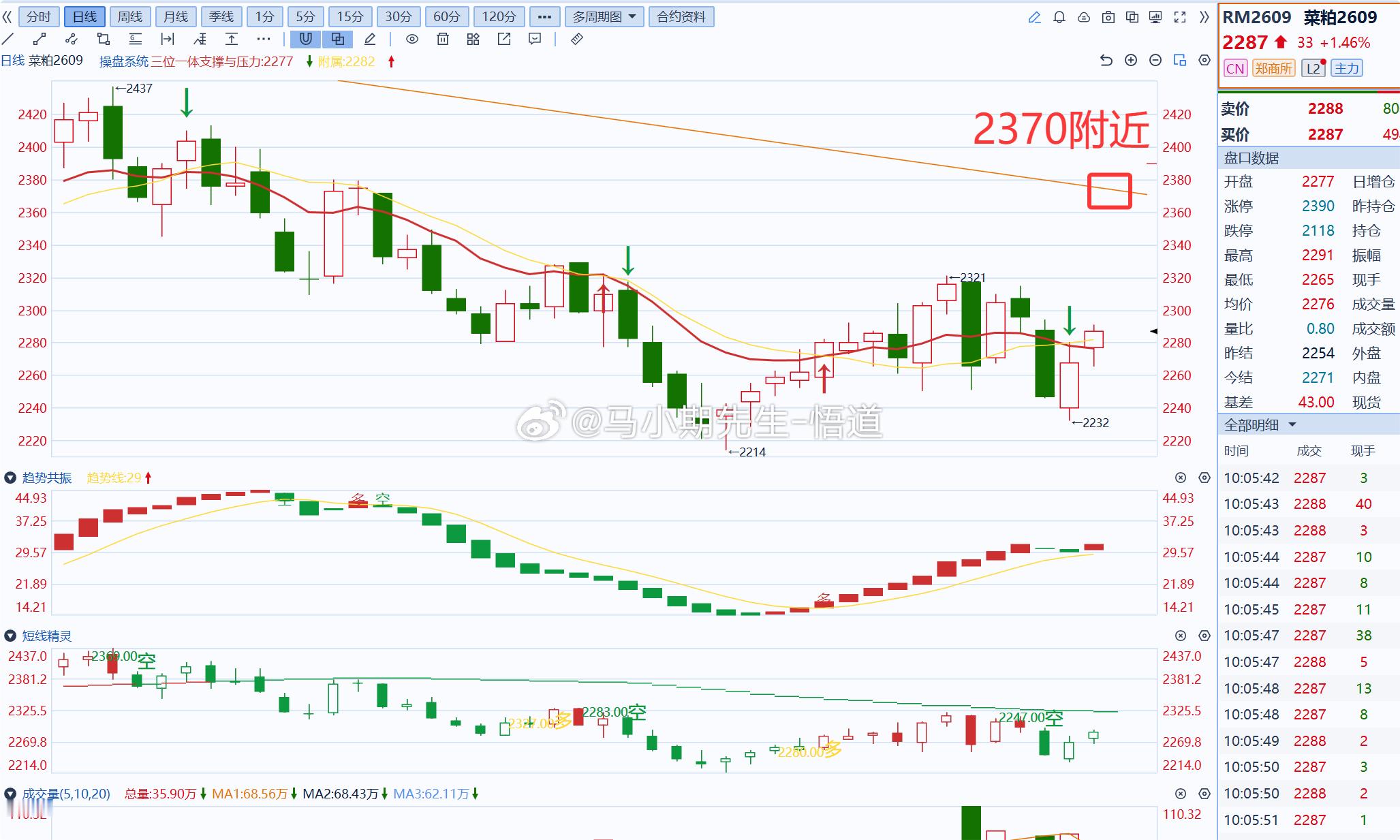Open 趋势共振 panel settings
The image size is (1400, 840).
pos(1204,478)
